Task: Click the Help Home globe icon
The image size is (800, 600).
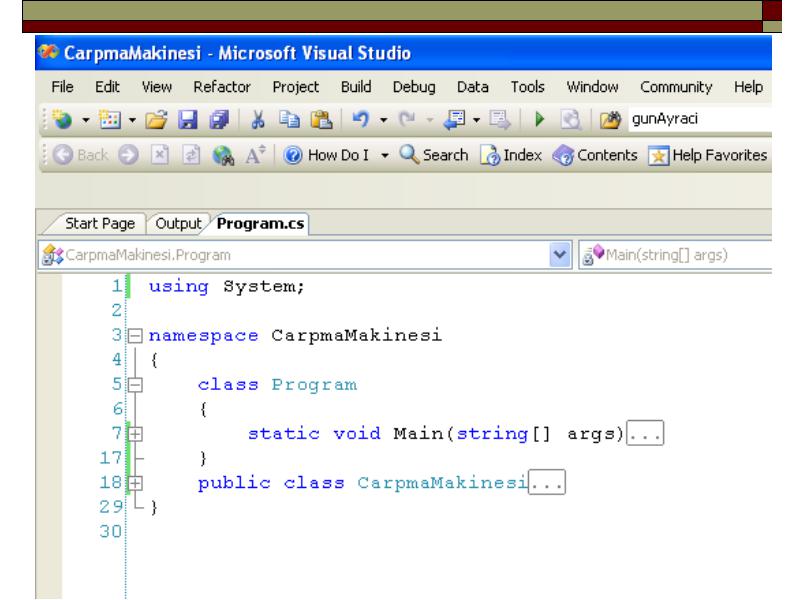Action: coord(223,155)
